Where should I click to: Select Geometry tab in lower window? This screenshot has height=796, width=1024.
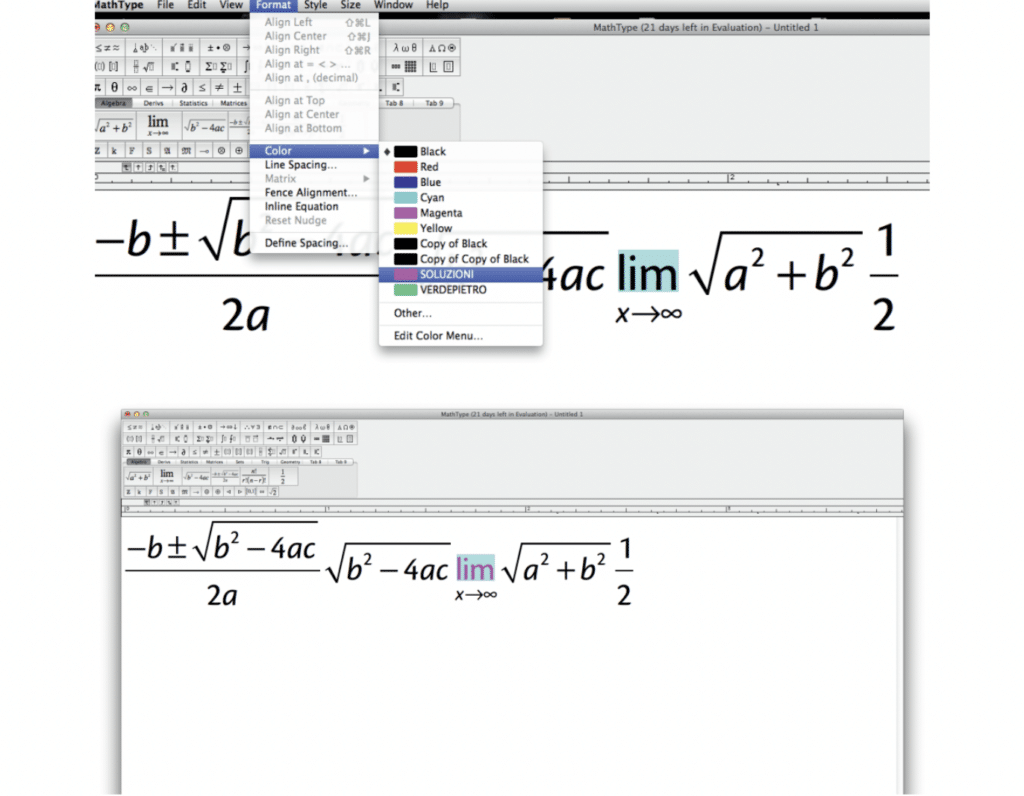(290, 462)
